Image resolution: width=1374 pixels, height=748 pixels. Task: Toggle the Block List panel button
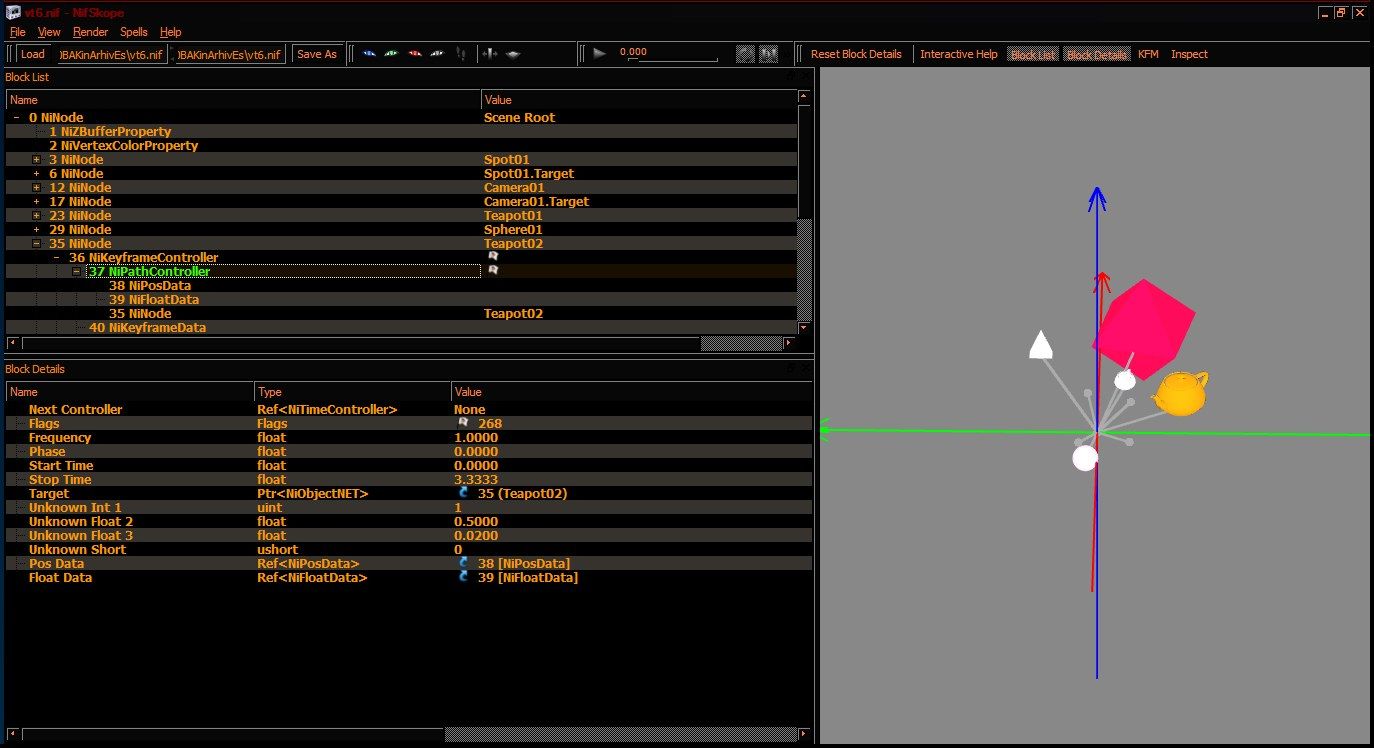(1033, 54)
